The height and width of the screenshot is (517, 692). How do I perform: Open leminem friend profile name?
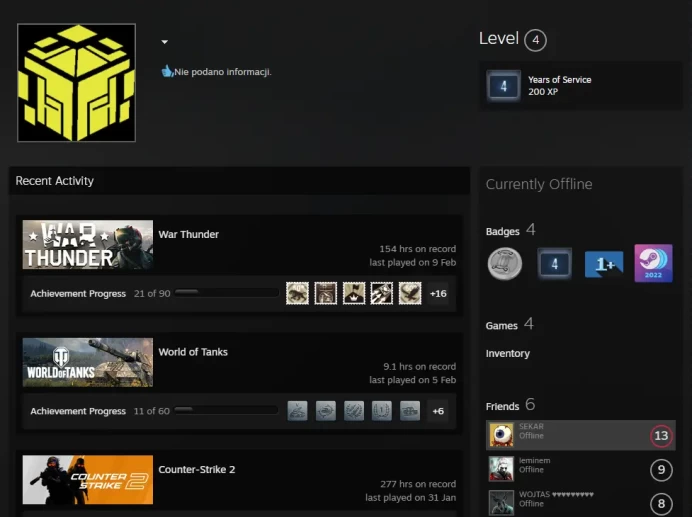[534, 460]
